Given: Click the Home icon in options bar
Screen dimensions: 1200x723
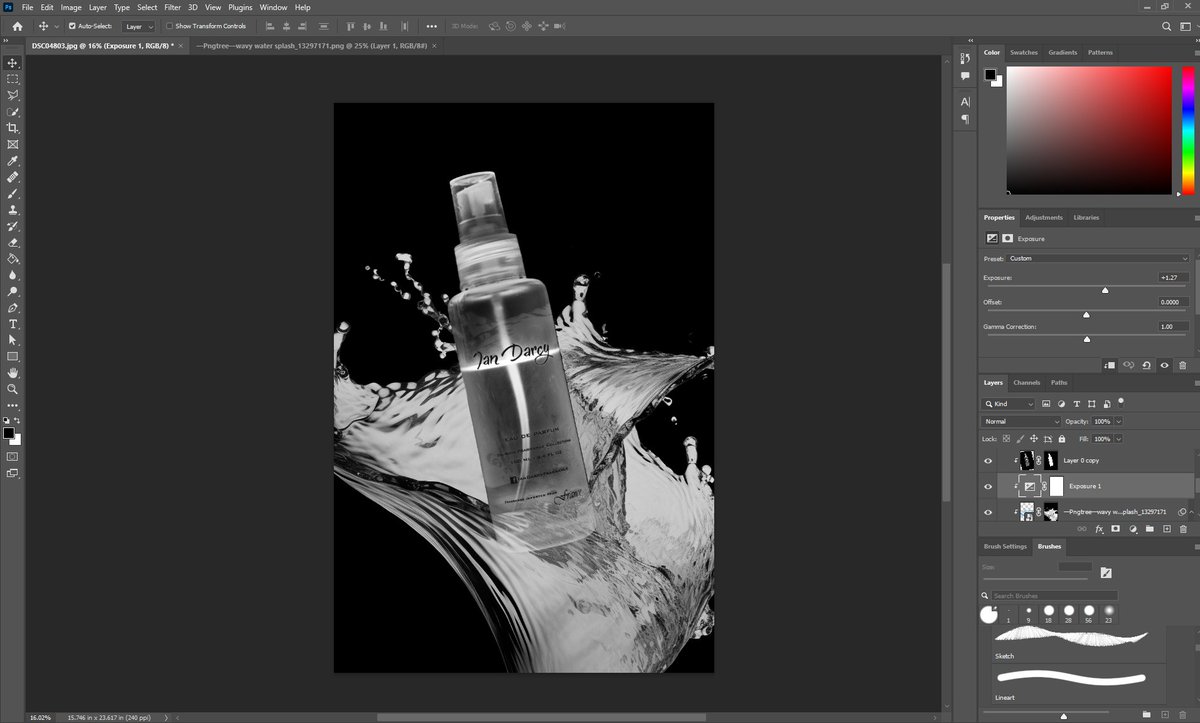Looking at the screenshot, I should (x=17, y=26).
